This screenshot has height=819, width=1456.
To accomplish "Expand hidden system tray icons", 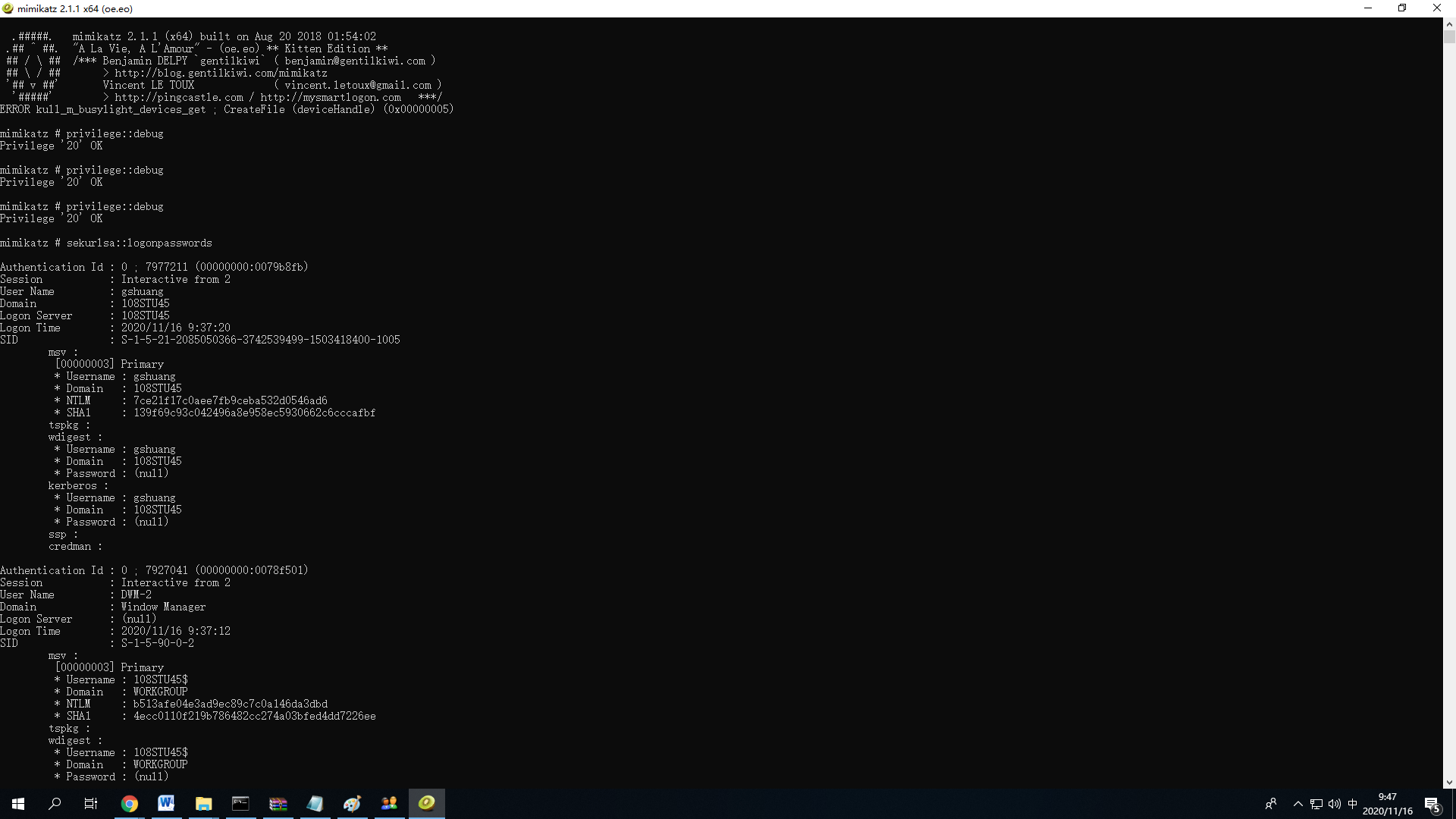I will (x=1298, y=804).
